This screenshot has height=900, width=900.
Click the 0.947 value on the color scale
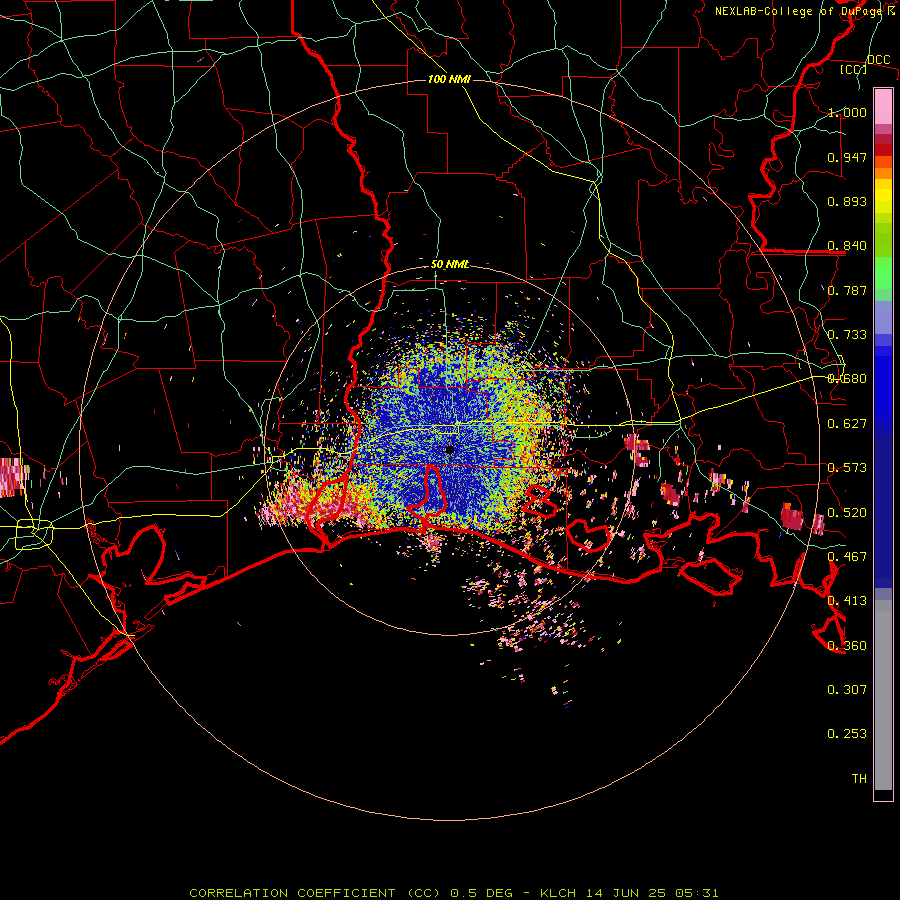pyautogui.click(x=847, y=157)
